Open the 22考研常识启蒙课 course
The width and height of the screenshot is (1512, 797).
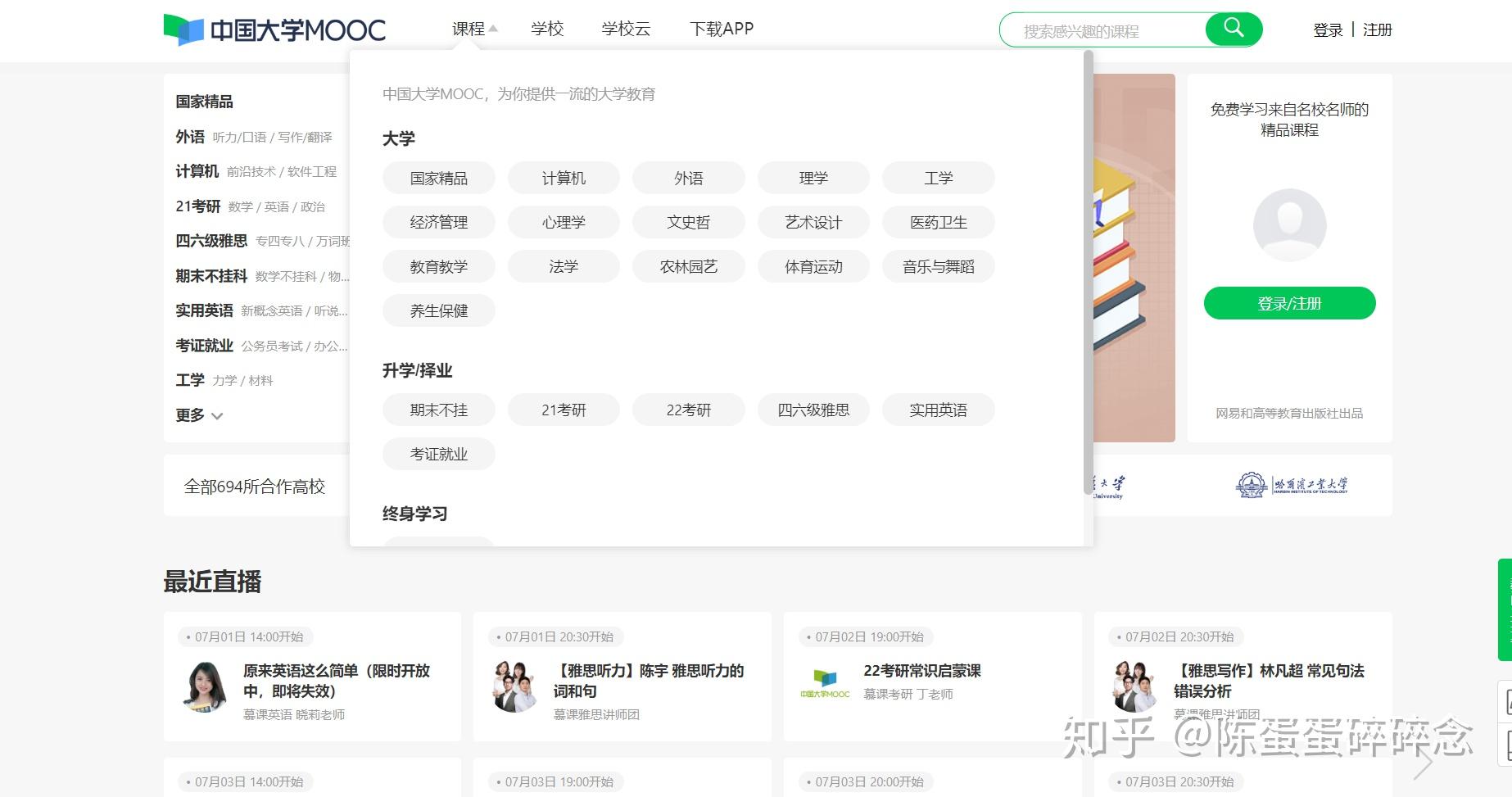[922, 670]
